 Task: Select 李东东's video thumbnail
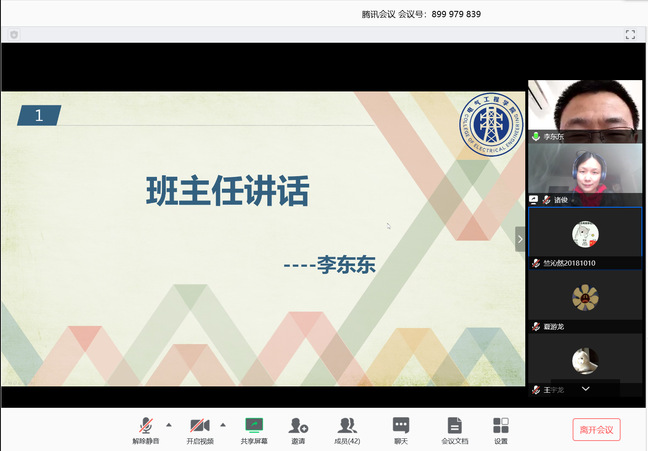click(x=585, y=108)
